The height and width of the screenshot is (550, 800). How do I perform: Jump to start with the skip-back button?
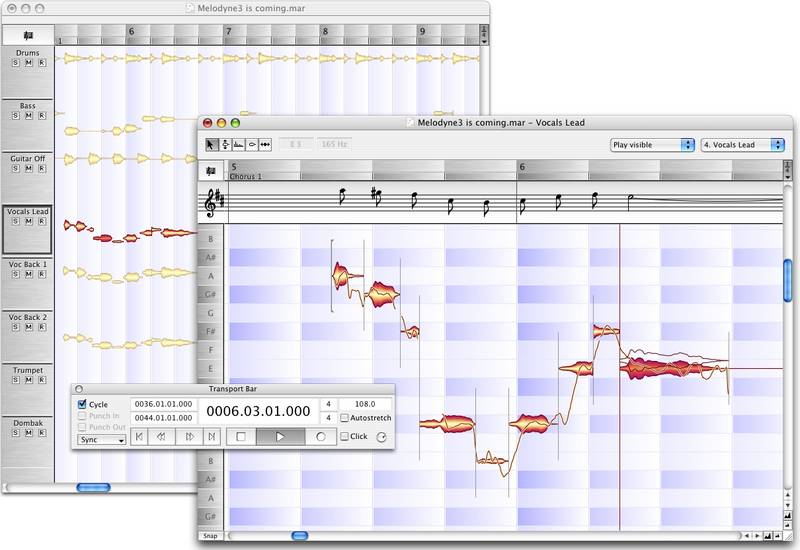(x=140, y=437)
